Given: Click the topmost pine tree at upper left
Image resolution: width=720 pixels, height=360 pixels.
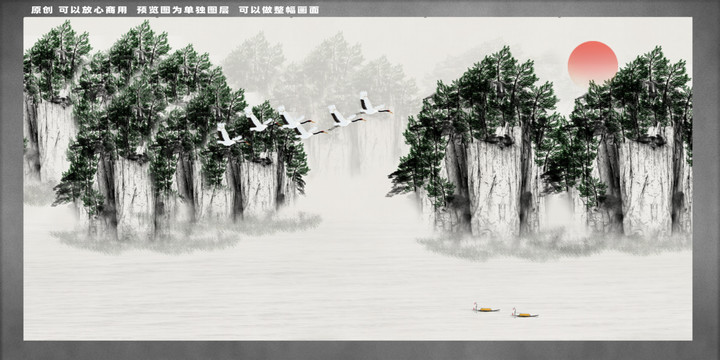Looking at the screenshot, I should [57, 60].
